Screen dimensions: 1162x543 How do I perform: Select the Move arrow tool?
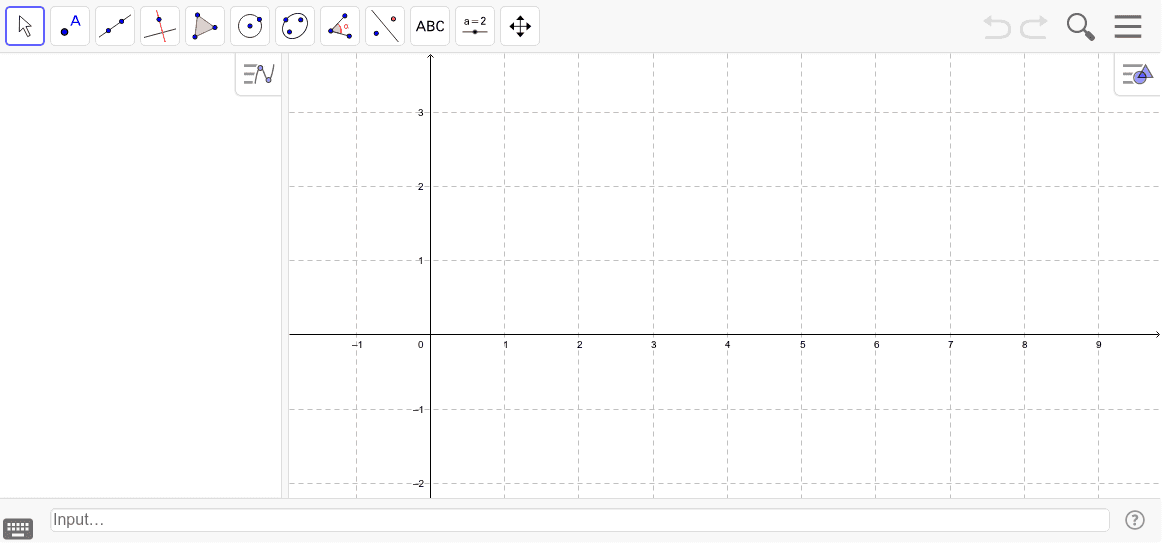tap(25, 27)
